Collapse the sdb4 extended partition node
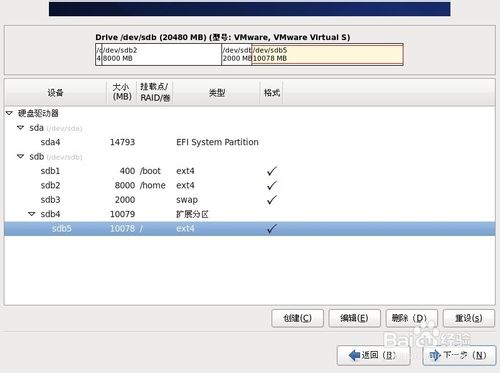This screenshot has height=373, width=500. (x=32, y=214)
